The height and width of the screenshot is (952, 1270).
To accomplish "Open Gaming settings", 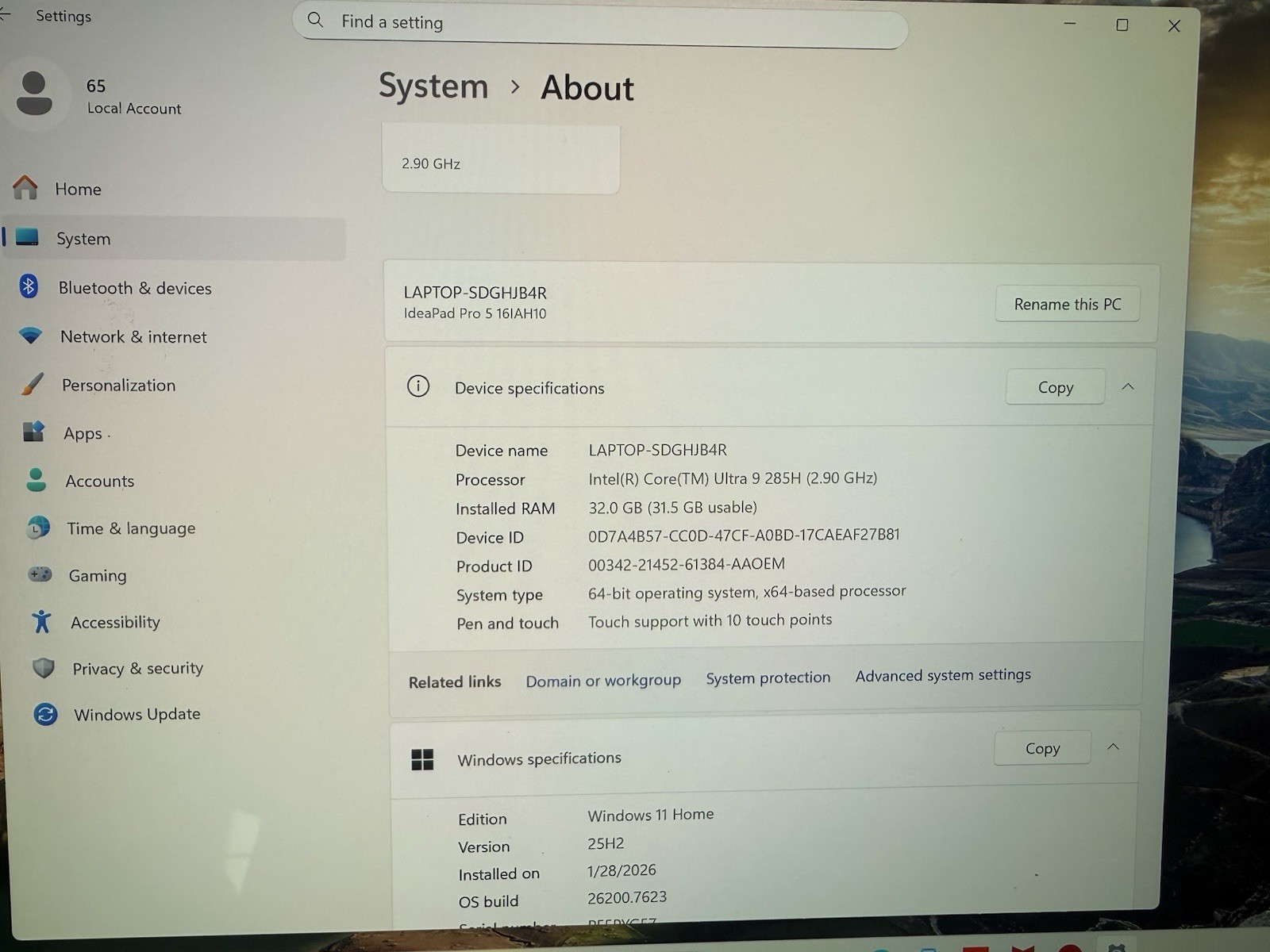I will 184,575.
